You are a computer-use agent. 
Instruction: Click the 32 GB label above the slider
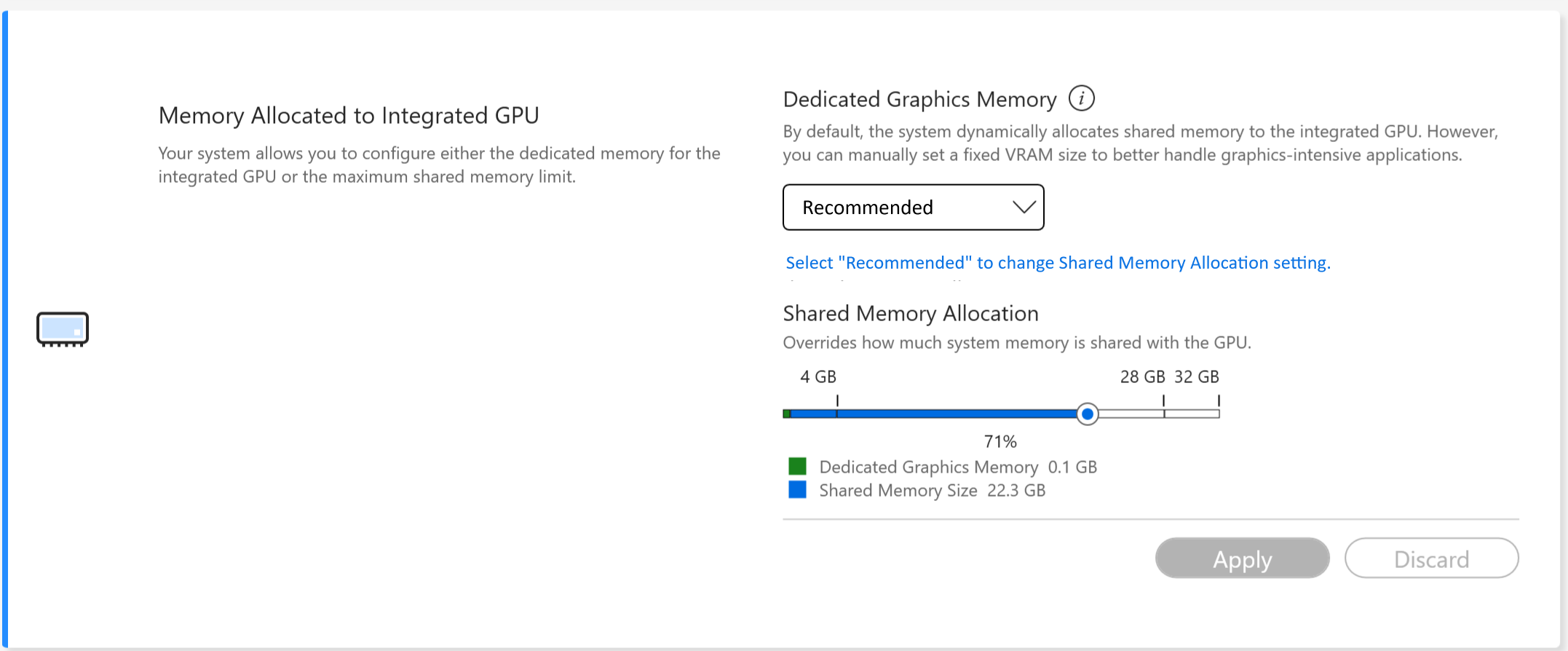tap(1196, 377)
